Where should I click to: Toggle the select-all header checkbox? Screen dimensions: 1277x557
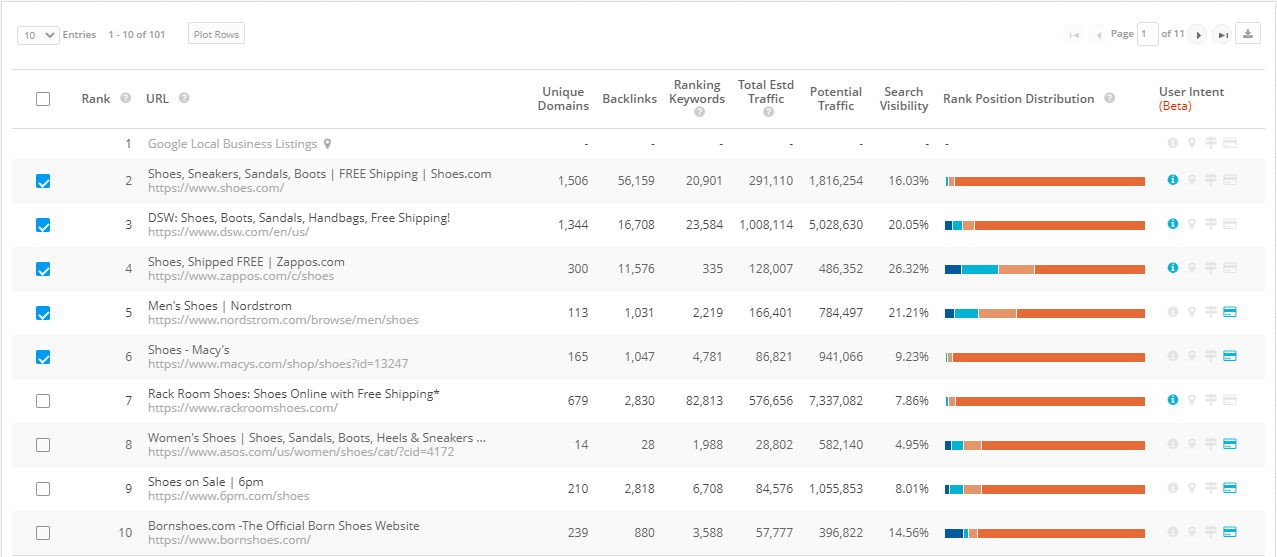(43, 99)
